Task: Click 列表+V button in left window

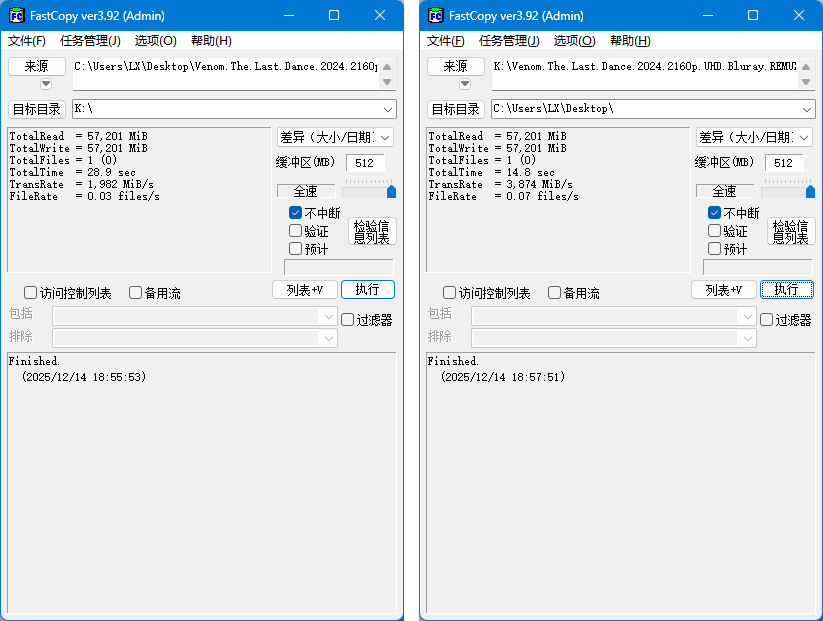Action: [x=304, y=290]
